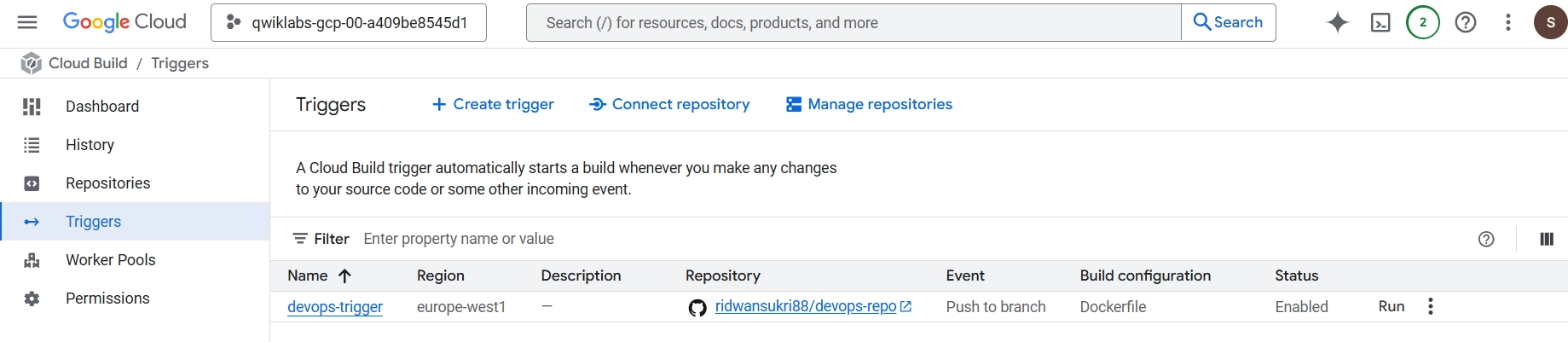
Task: Click the europe-west1 region cell
Action: 461,307
